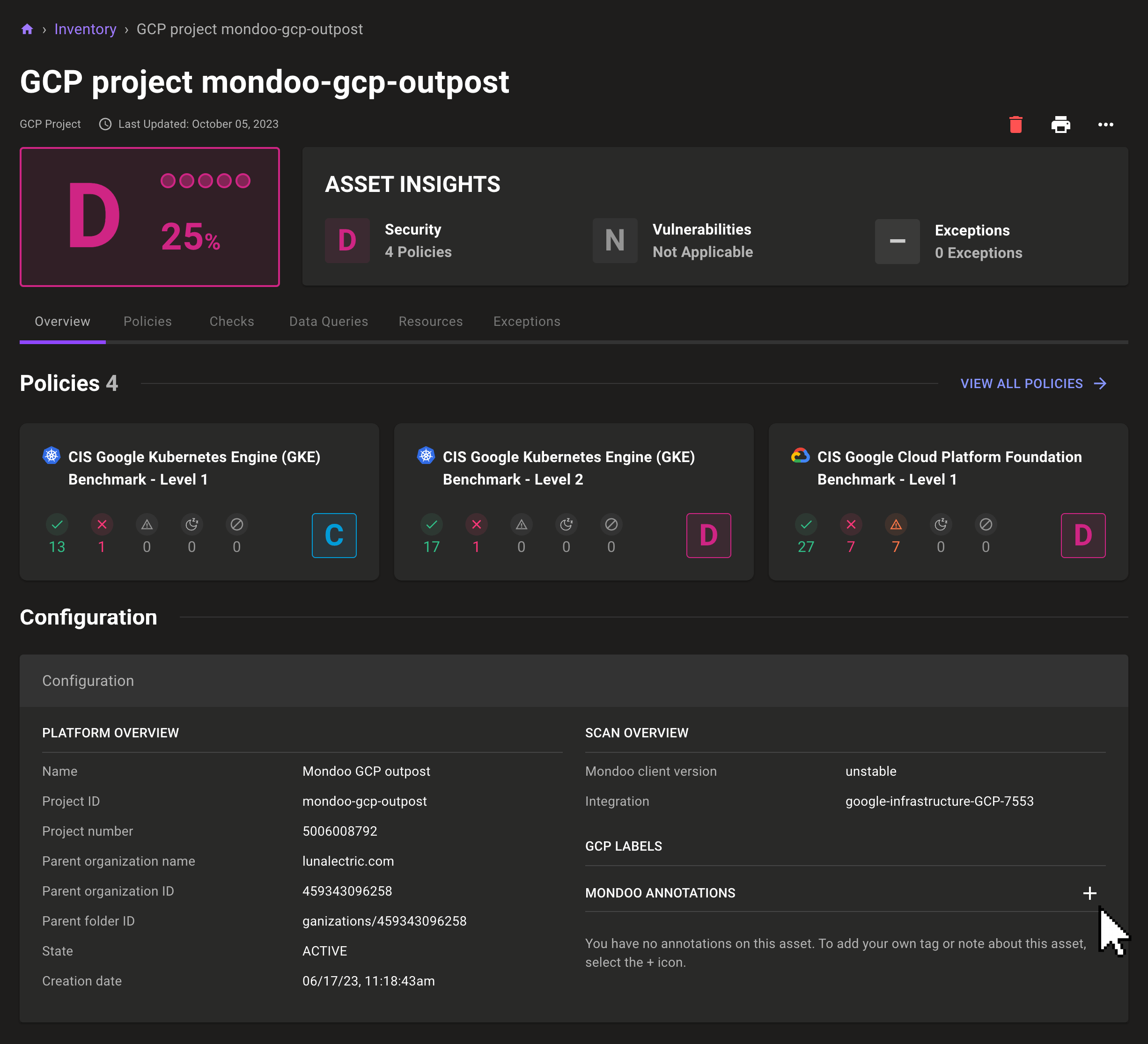Open the Data Queries tab

click(329, 321)
